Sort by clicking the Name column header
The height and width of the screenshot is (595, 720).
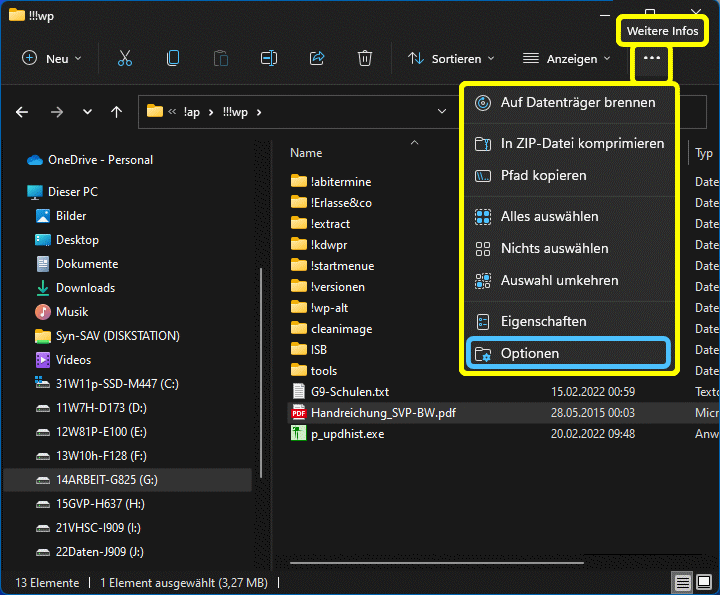point(306,153)
